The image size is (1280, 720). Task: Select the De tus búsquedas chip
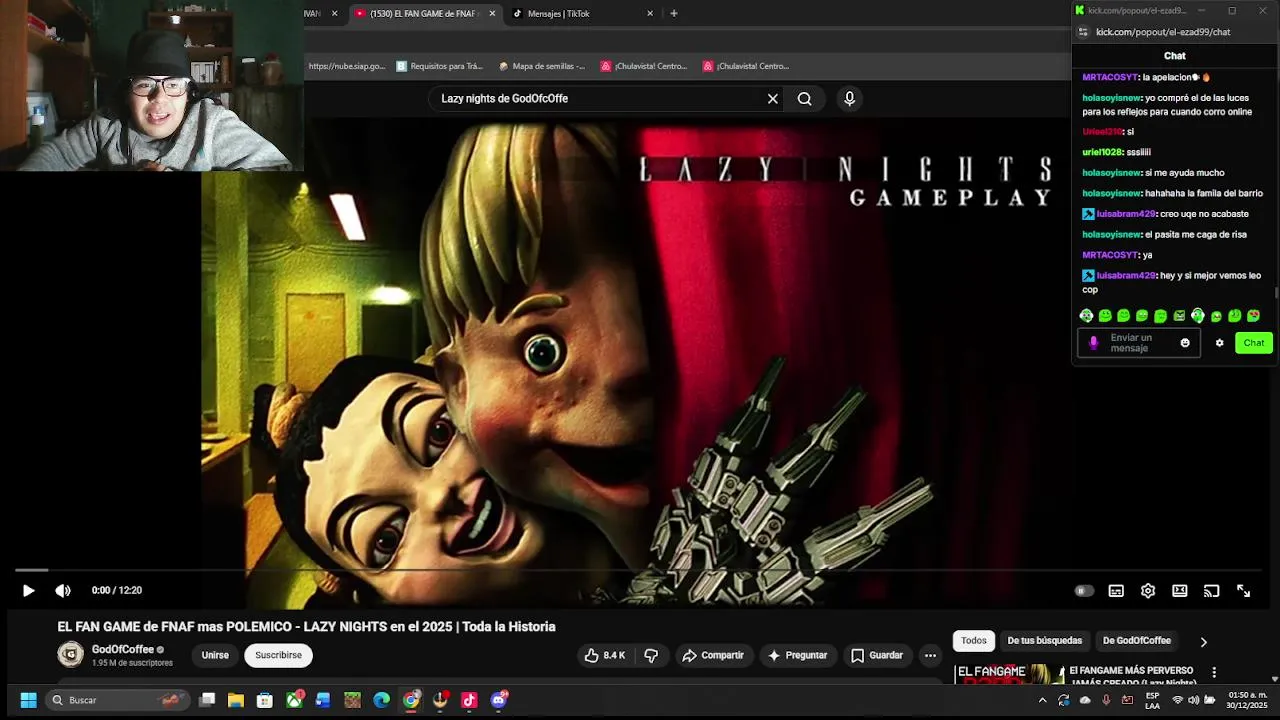point(1045,641)
